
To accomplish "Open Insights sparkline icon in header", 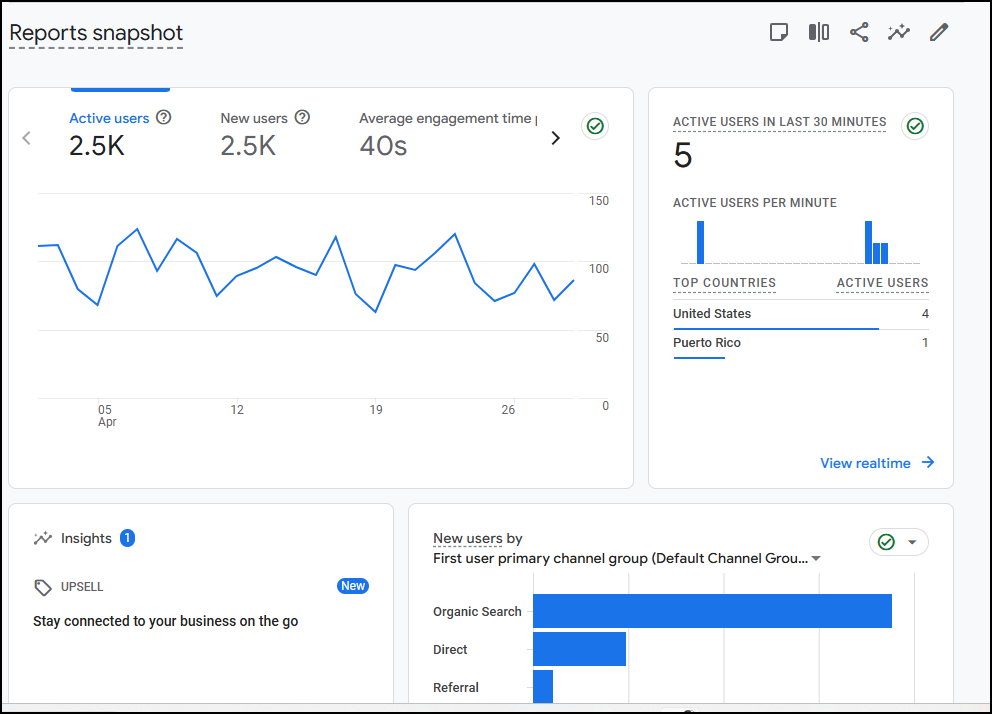I will [x=898, y=32].
